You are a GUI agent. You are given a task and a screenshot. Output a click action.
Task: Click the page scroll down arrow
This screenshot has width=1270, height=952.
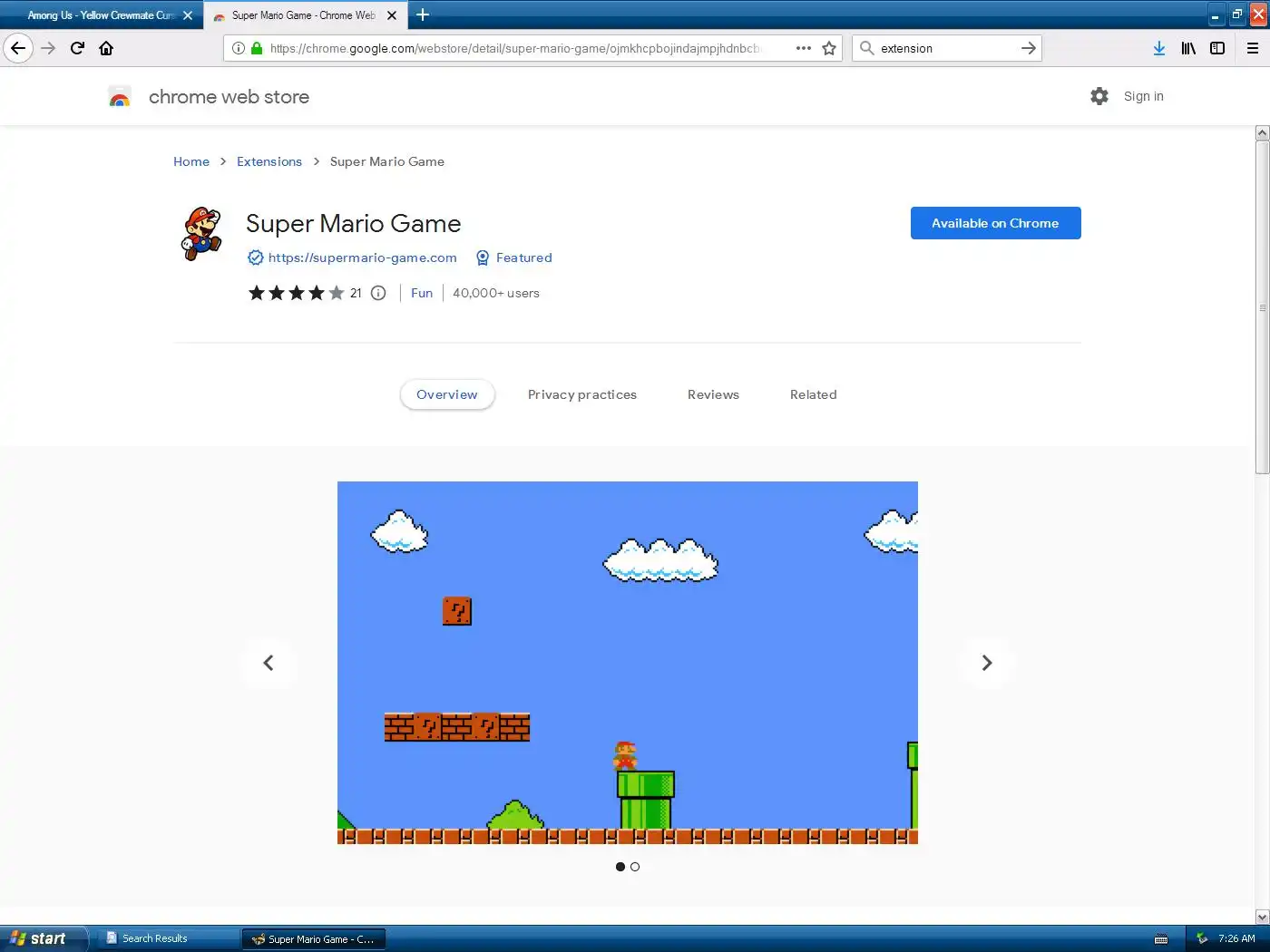(x=1262, y=917)
